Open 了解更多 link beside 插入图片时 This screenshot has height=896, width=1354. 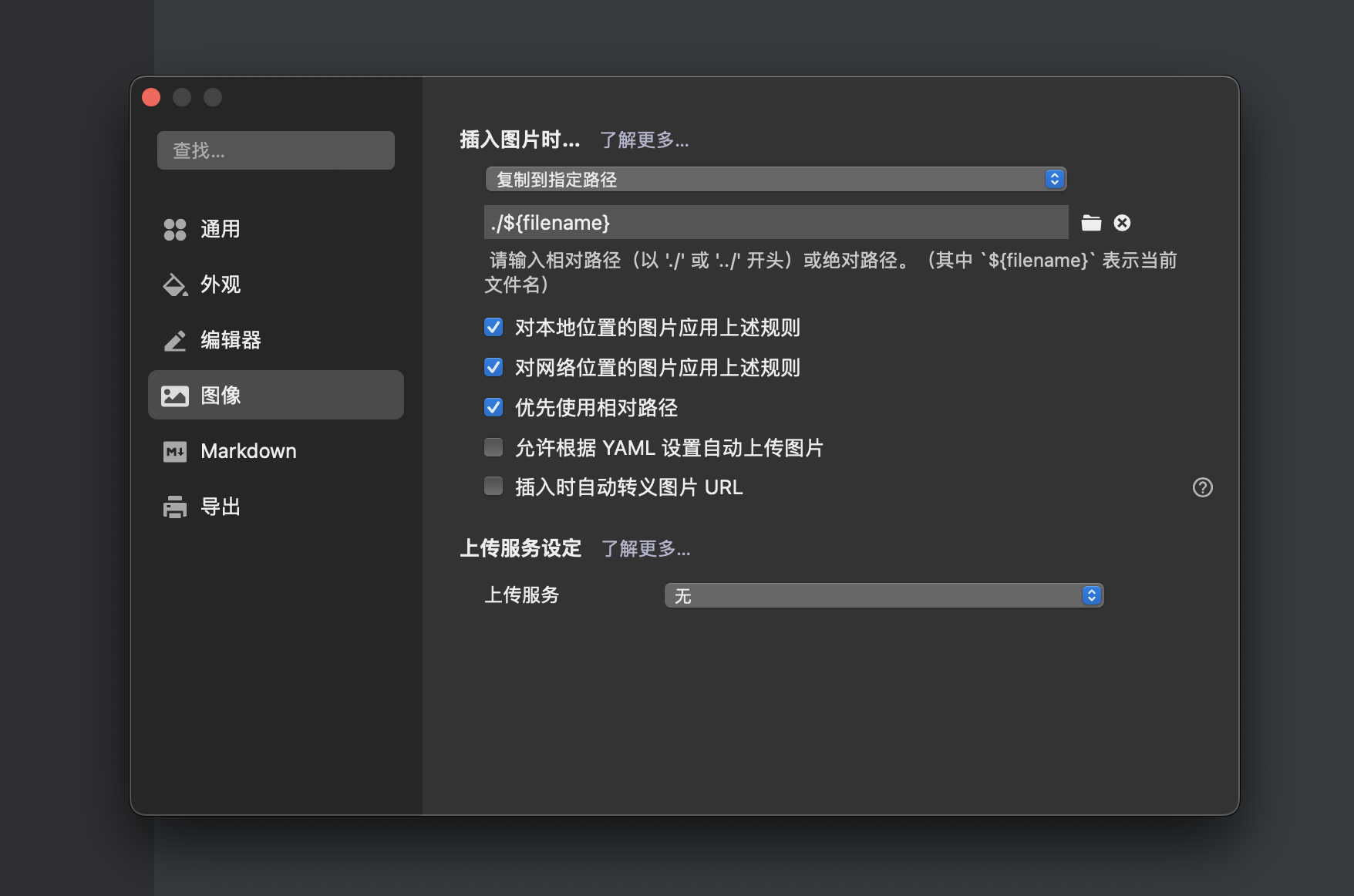pyautogui.click(x=644, y=140)
